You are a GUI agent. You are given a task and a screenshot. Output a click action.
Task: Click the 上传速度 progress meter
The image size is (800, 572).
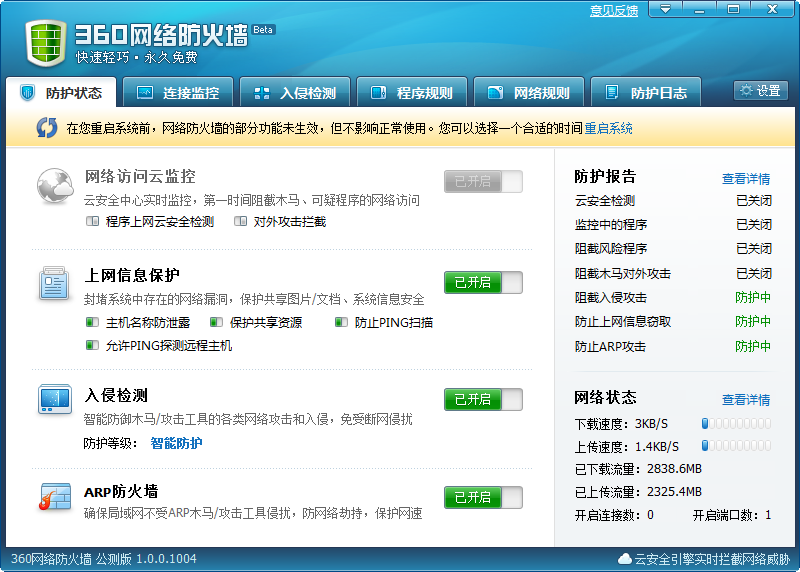(736, 445)
